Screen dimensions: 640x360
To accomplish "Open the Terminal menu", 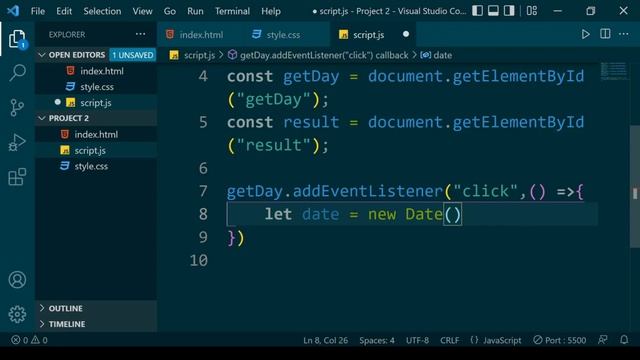I will click(x=232, y=11).
